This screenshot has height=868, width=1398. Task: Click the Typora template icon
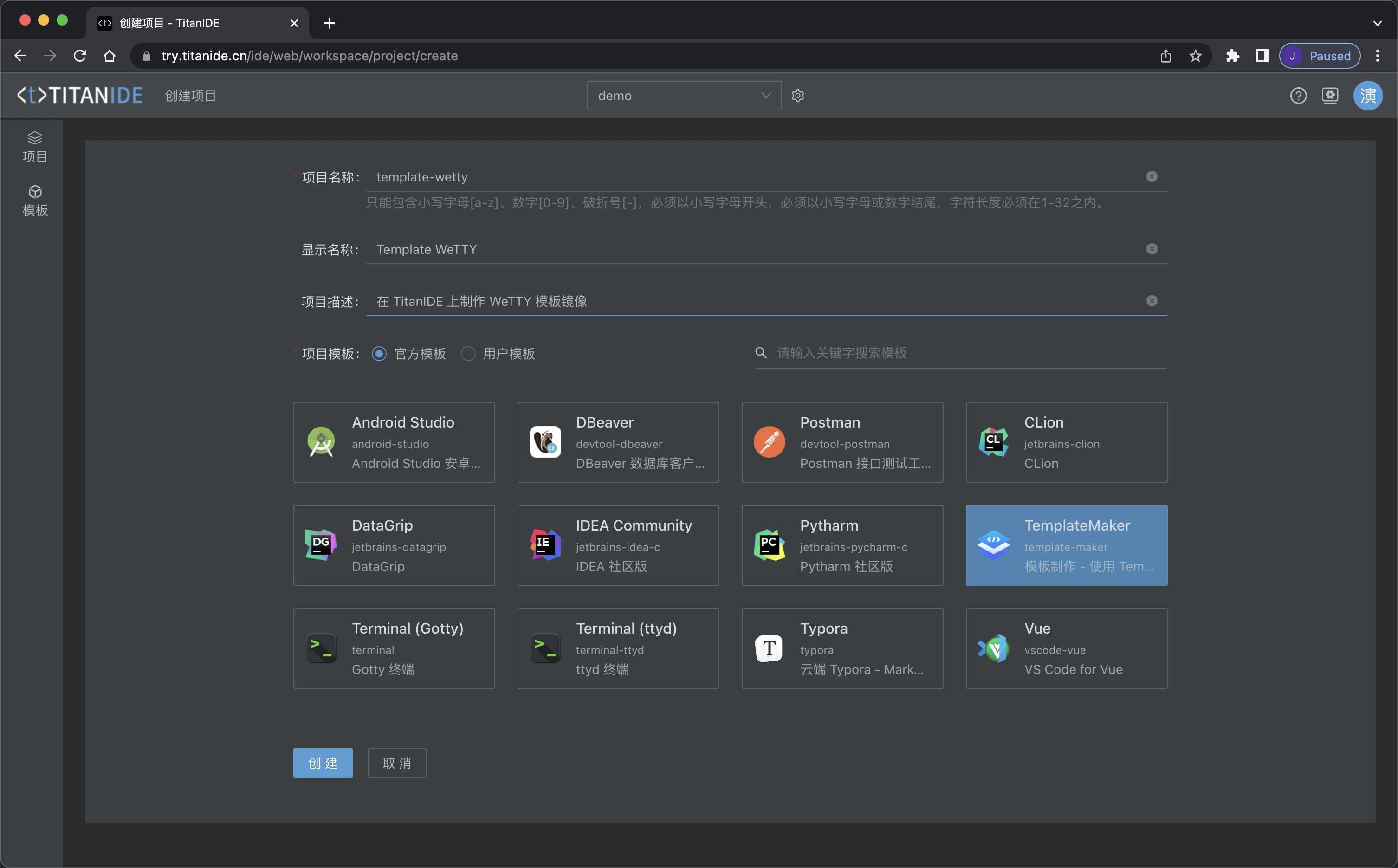769,648
